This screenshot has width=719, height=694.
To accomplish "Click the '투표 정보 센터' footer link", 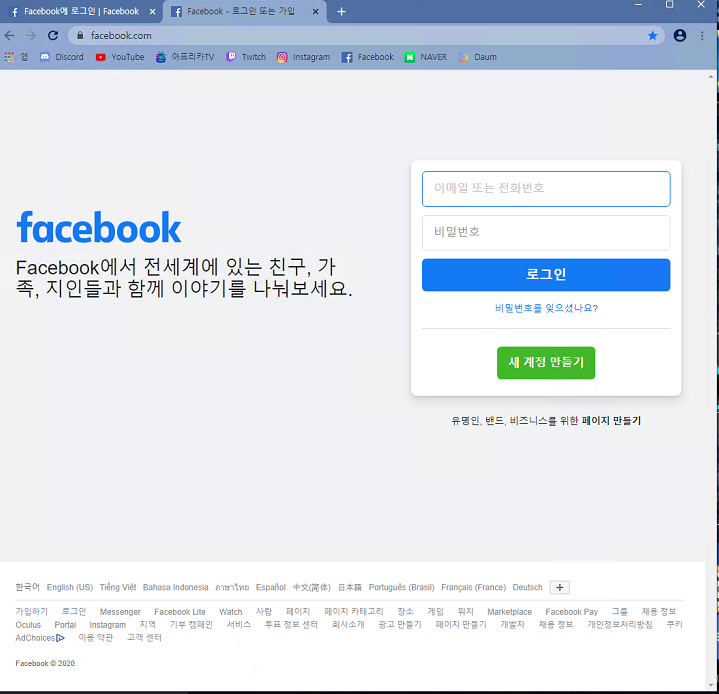I will point(291,625).
